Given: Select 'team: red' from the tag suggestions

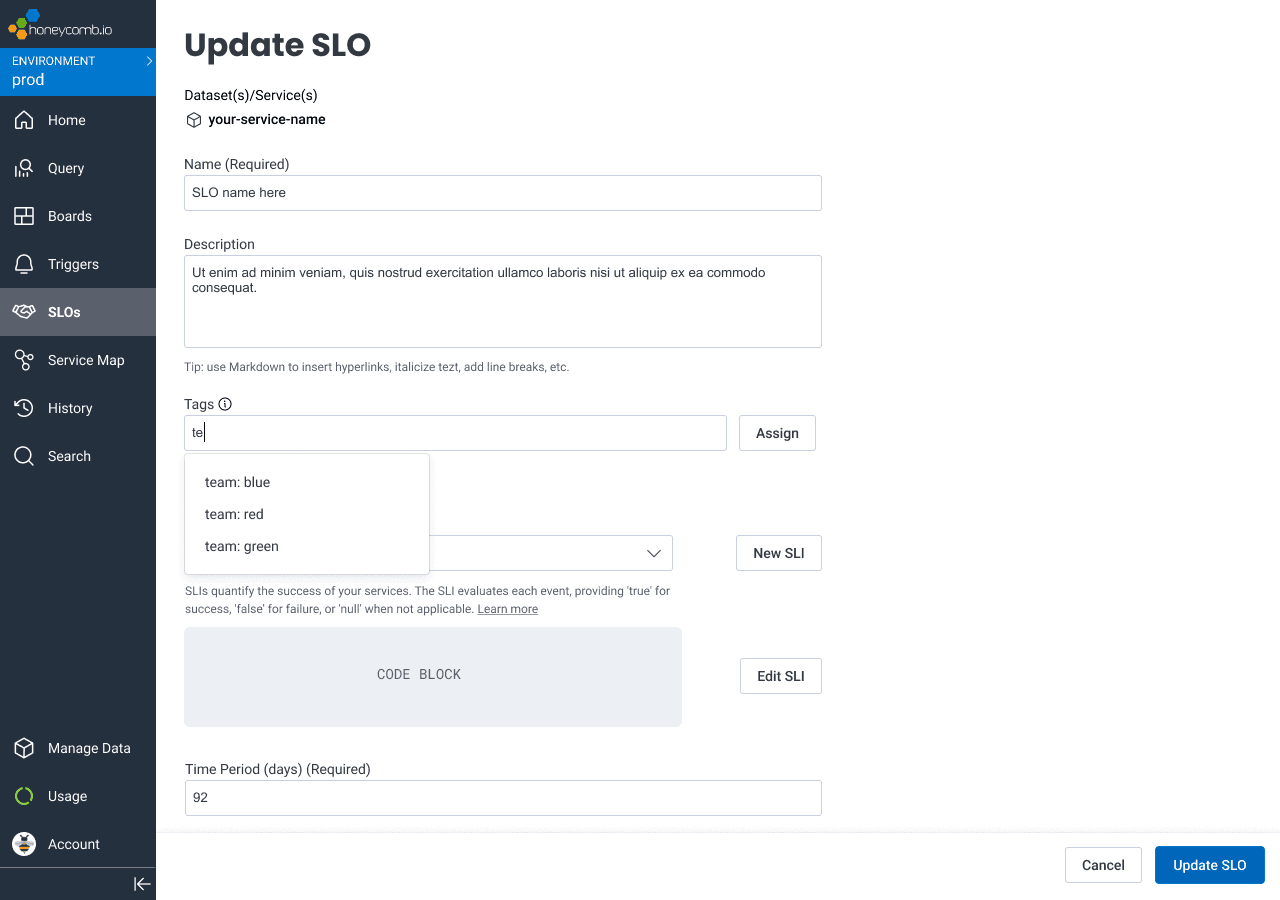Looking at the screenshot, I should pos(234,514).
